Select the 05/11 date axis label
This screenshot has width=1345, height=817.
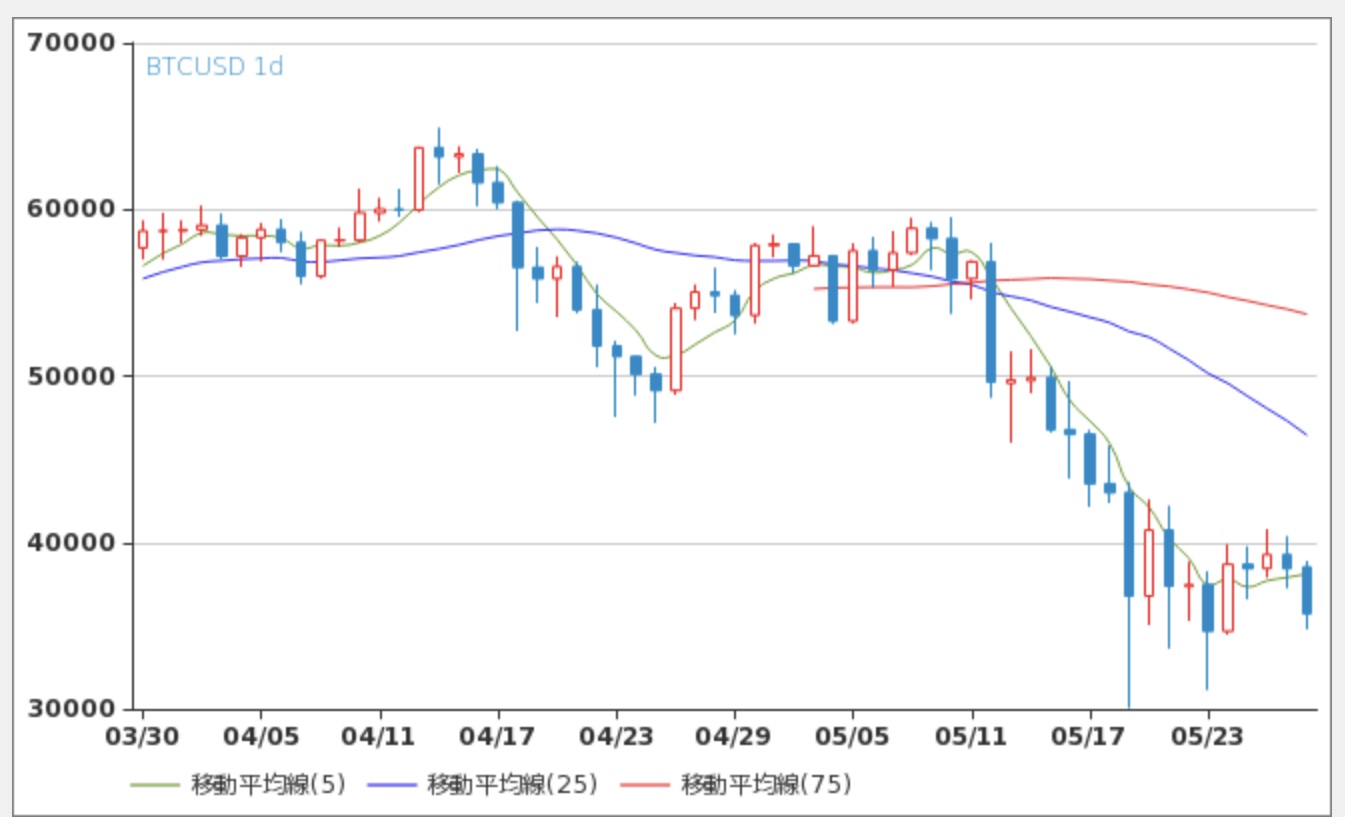(972, 737)
